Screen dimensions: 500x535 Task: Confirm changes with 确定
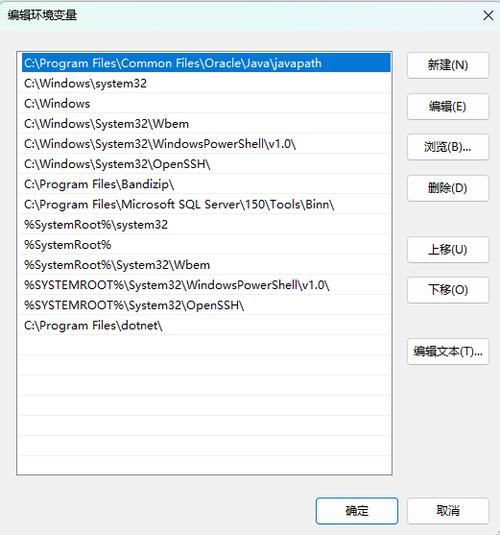point(357,511)
